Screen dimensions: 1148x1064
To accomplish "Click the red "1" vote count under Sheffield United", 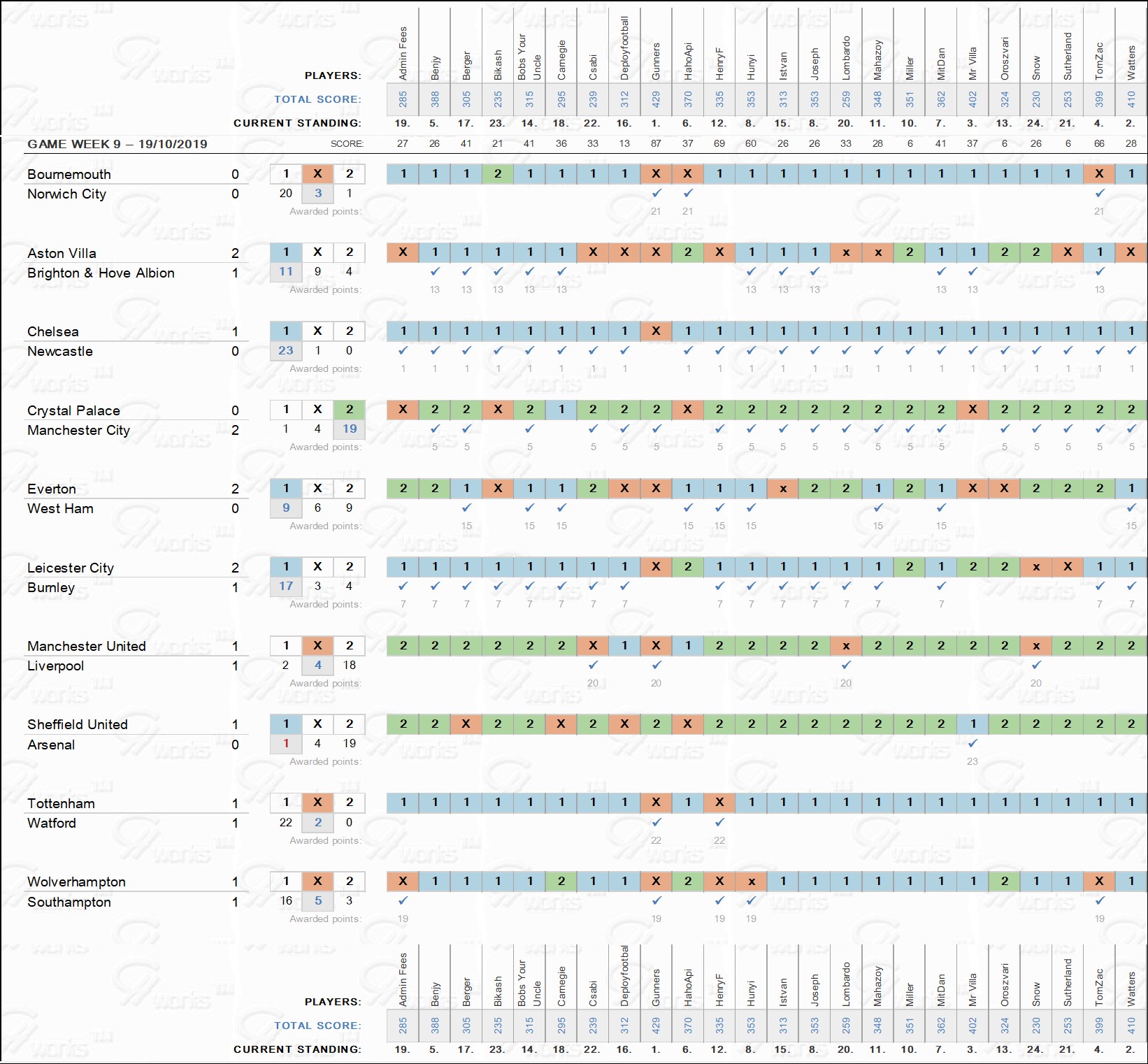I will tap(286, 743).
